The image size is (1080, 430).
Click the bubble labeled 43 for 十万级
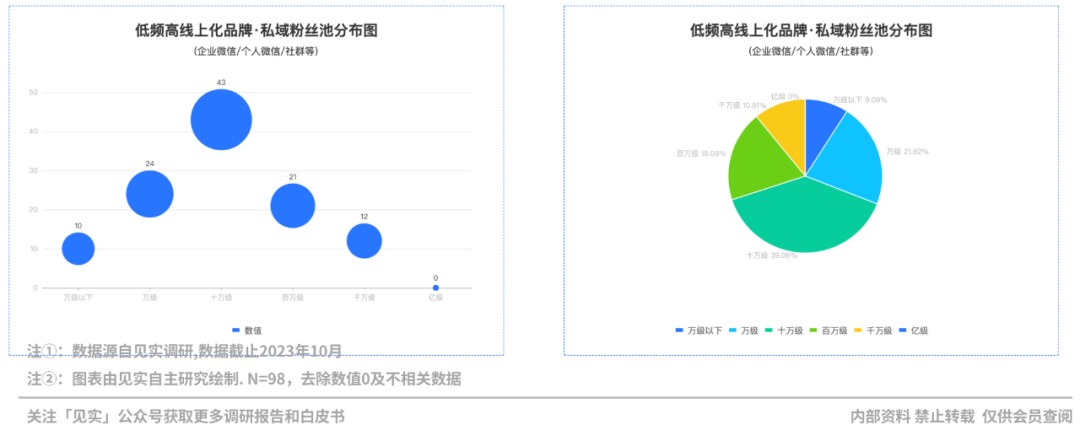[x=221, y=120]
